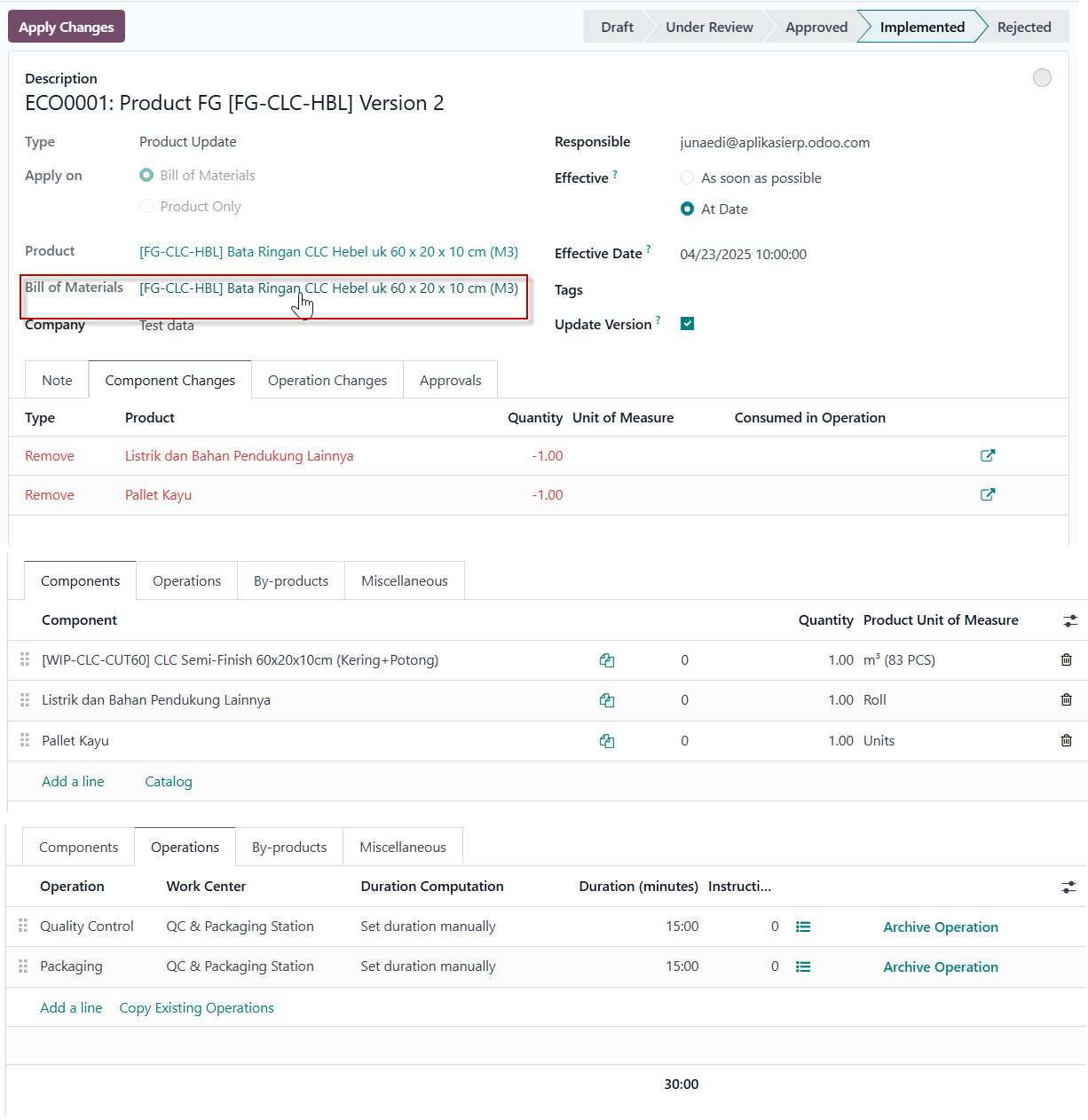The width and height of the screenshot is (1088, 1120).
Task: Open column options for Components table
Action: (1070, 620)
